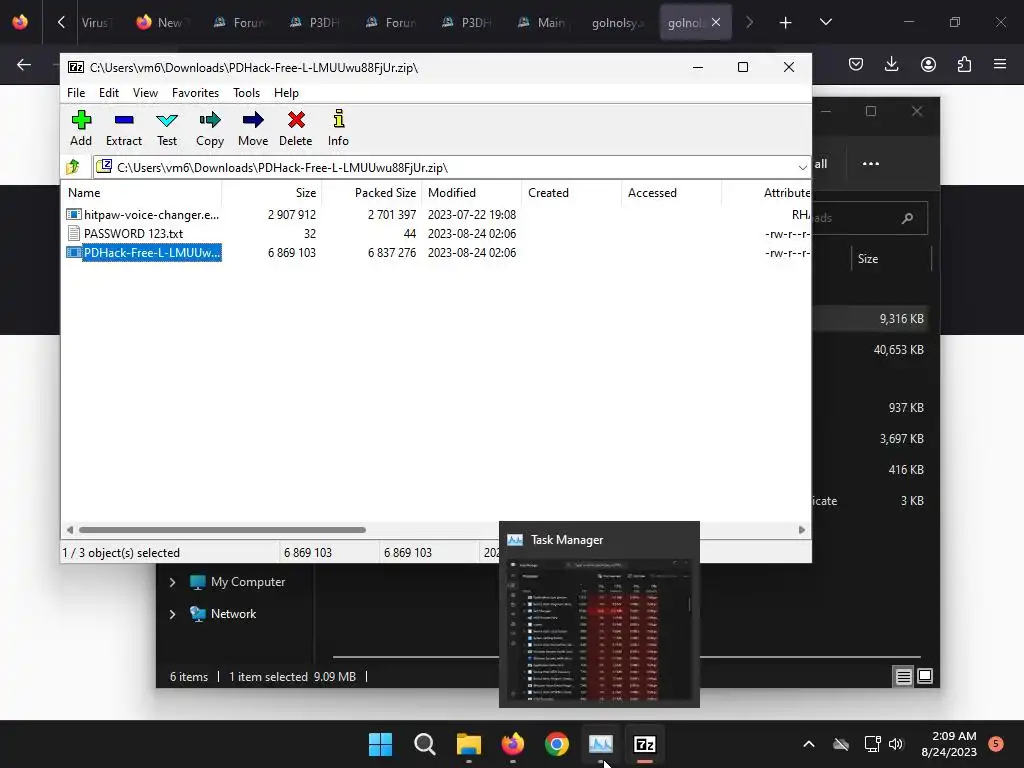Run Test on the archive

click(x=167, y=128)
